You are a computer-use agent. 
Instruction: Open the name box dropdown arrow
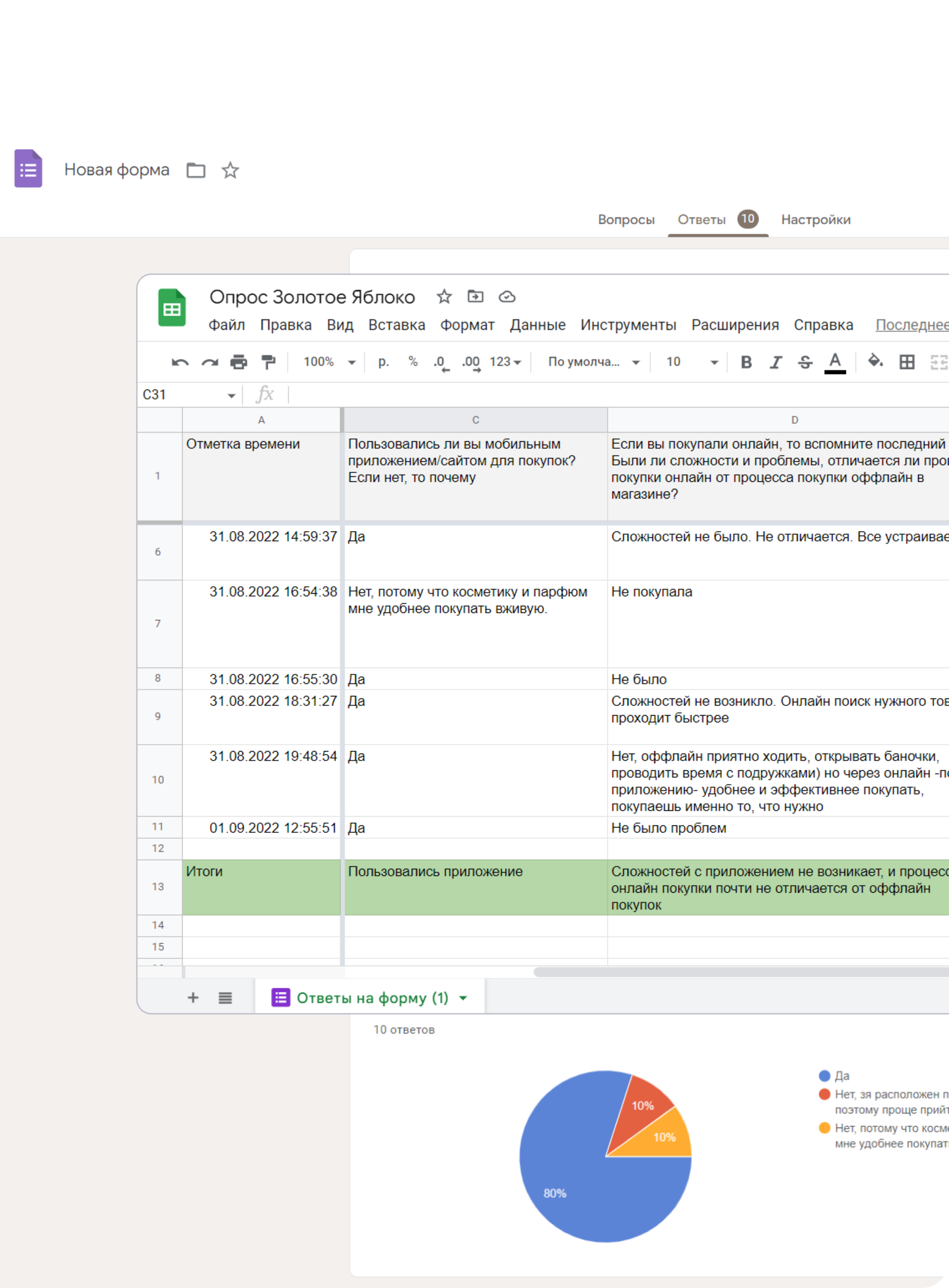231,396
